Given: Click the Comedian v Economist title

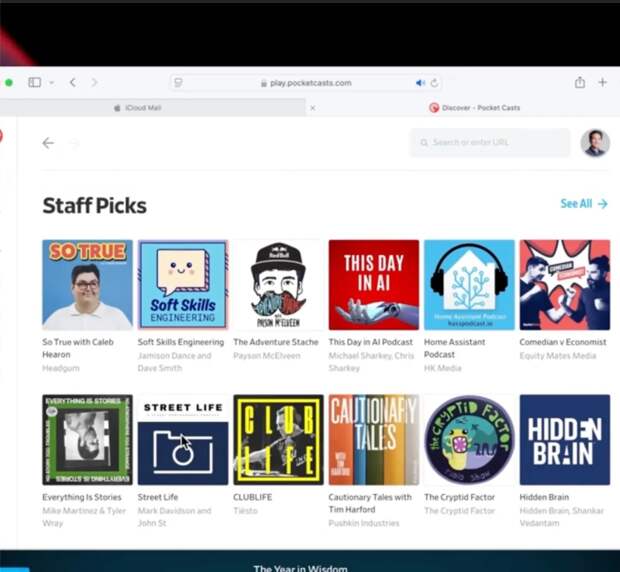Looking at the screenshot, I should [563, 342].
